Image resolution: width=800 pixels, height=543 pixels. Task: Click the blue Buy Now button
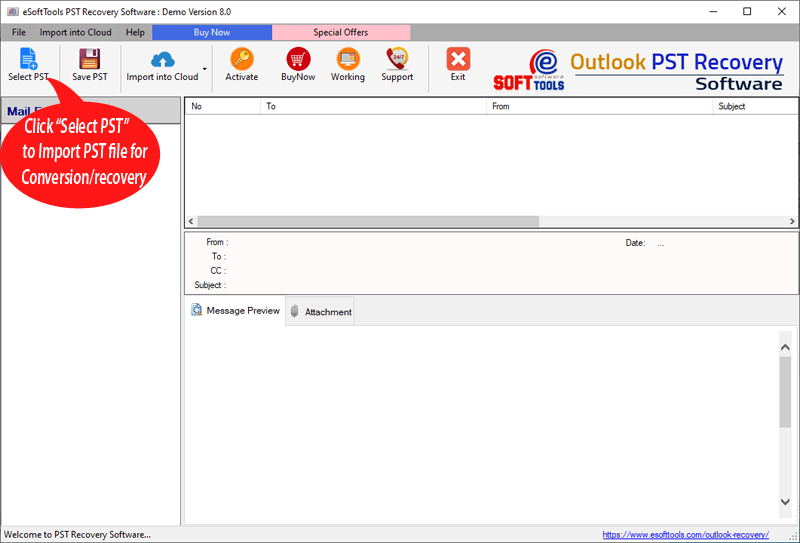[x=212, y=32]
